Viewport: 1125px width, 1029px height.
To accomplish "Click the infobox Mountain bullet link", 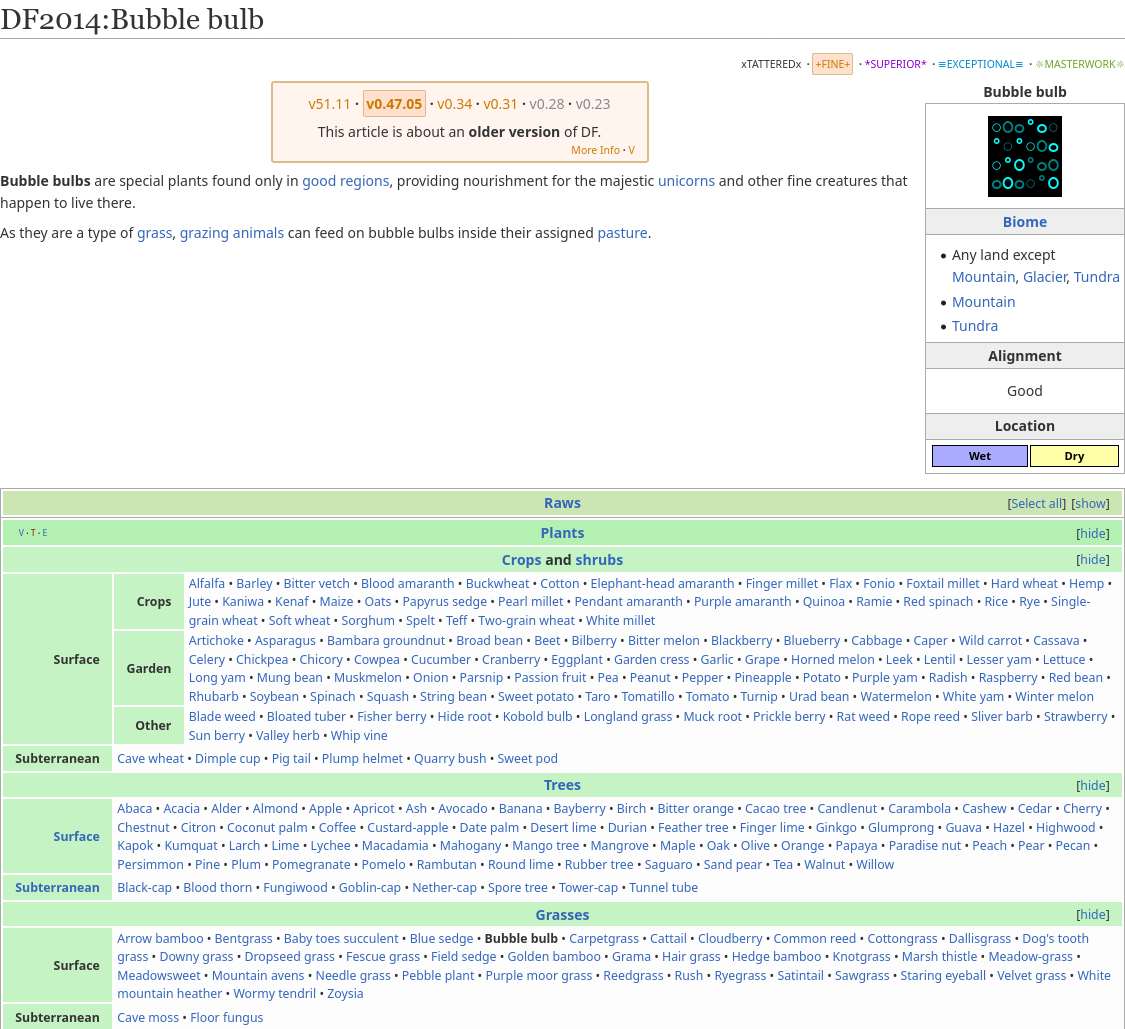I will click(x=983, y=302).
